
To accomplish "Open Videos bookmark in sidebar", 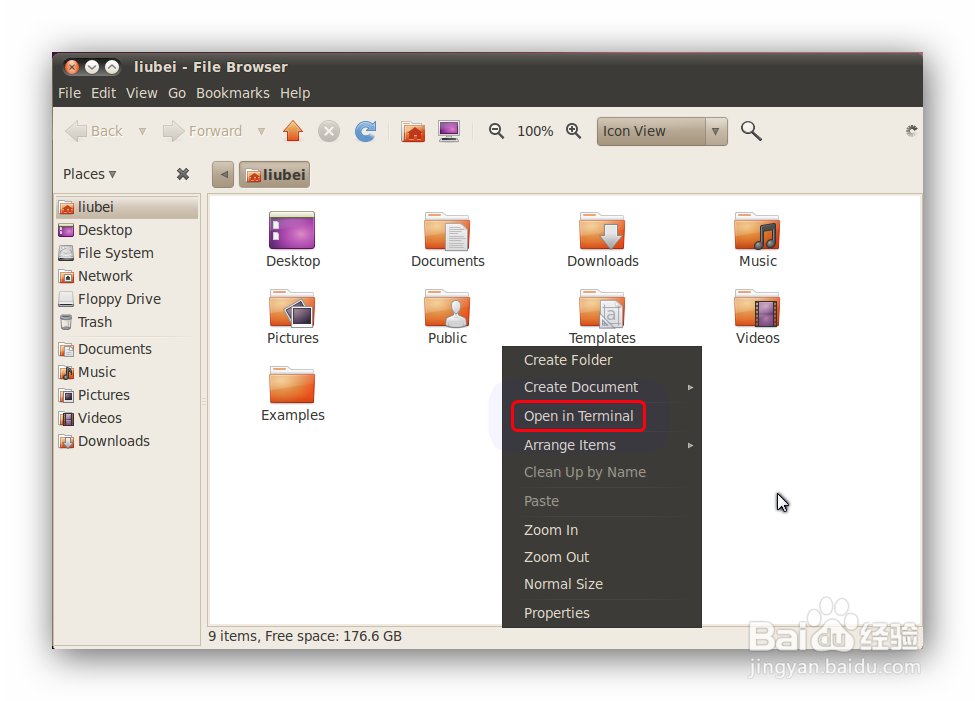I will [127, 418].
